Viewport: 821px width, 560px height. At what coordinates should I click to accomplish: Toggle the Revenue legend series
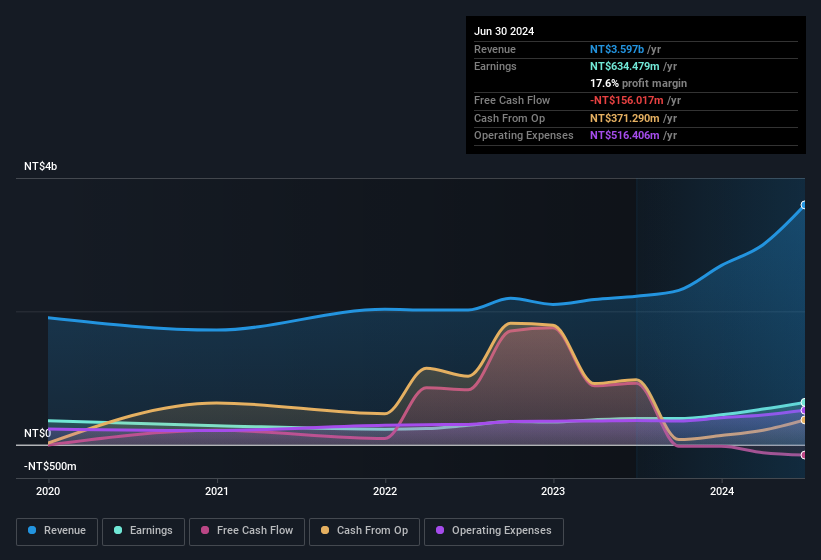57,531
